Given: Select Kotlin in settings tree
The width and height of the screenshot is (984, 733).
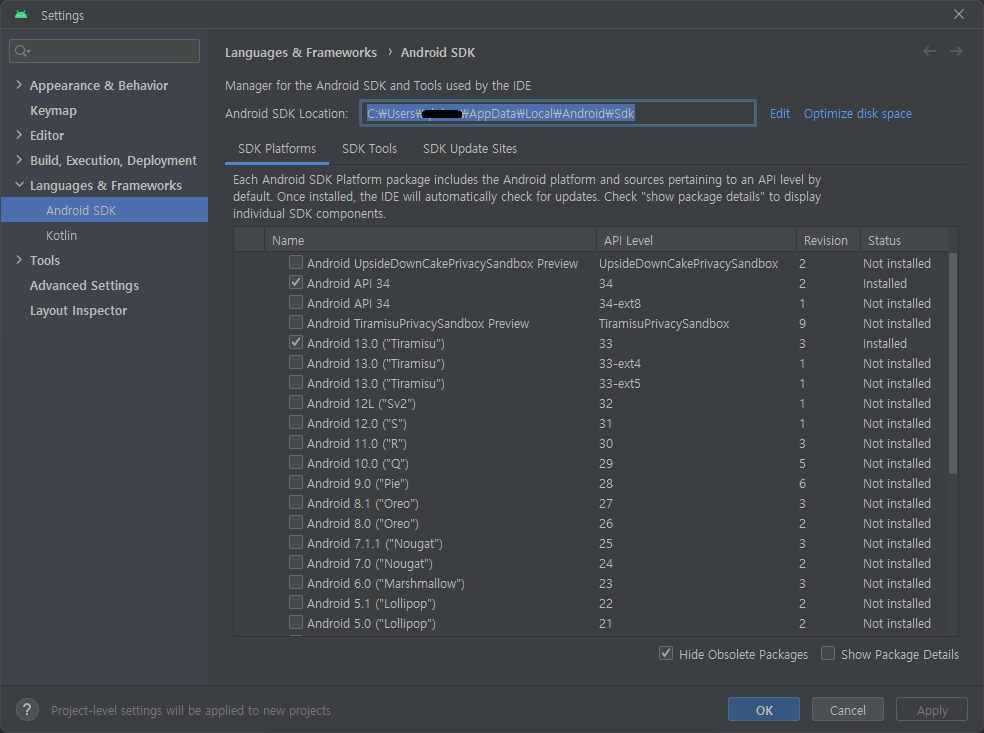Looking at the screenshot, I should tap(61, 235).
